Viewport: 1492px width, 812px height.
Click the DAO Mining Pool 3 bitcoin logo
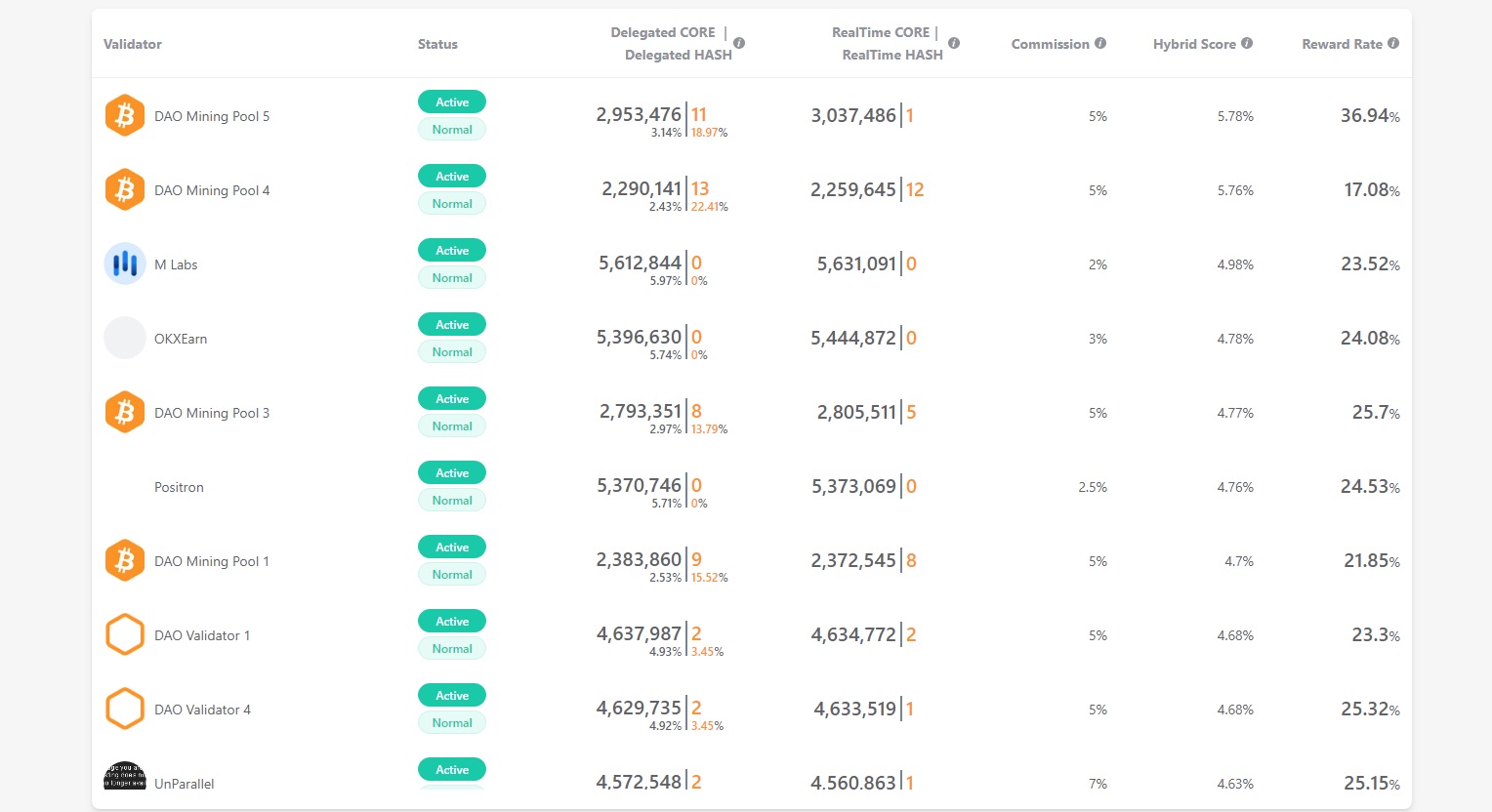pyautogui.click(x=125, y=413)
